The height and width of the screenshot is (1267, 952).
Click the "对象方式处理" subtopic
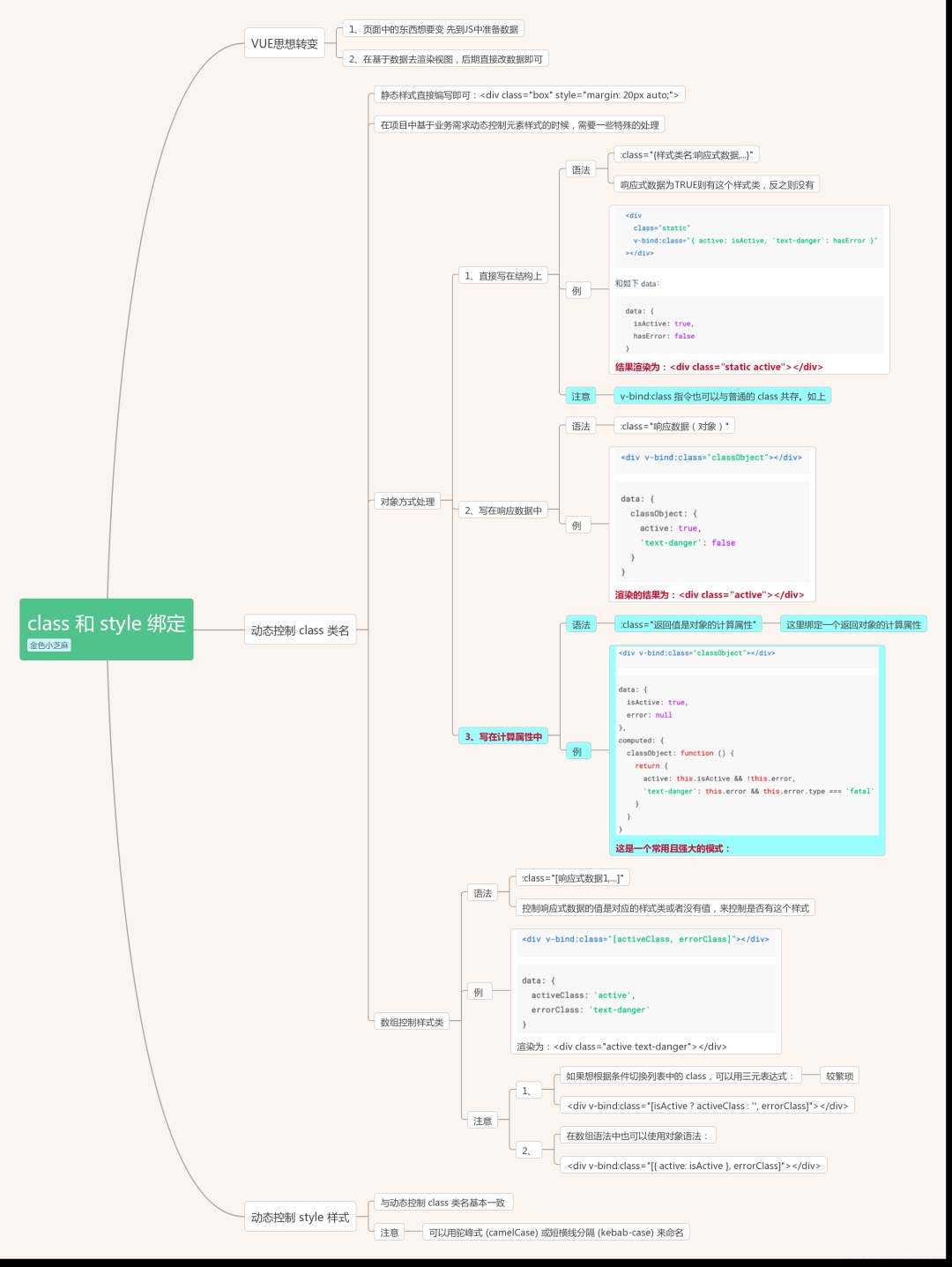[x=407, y=502]
